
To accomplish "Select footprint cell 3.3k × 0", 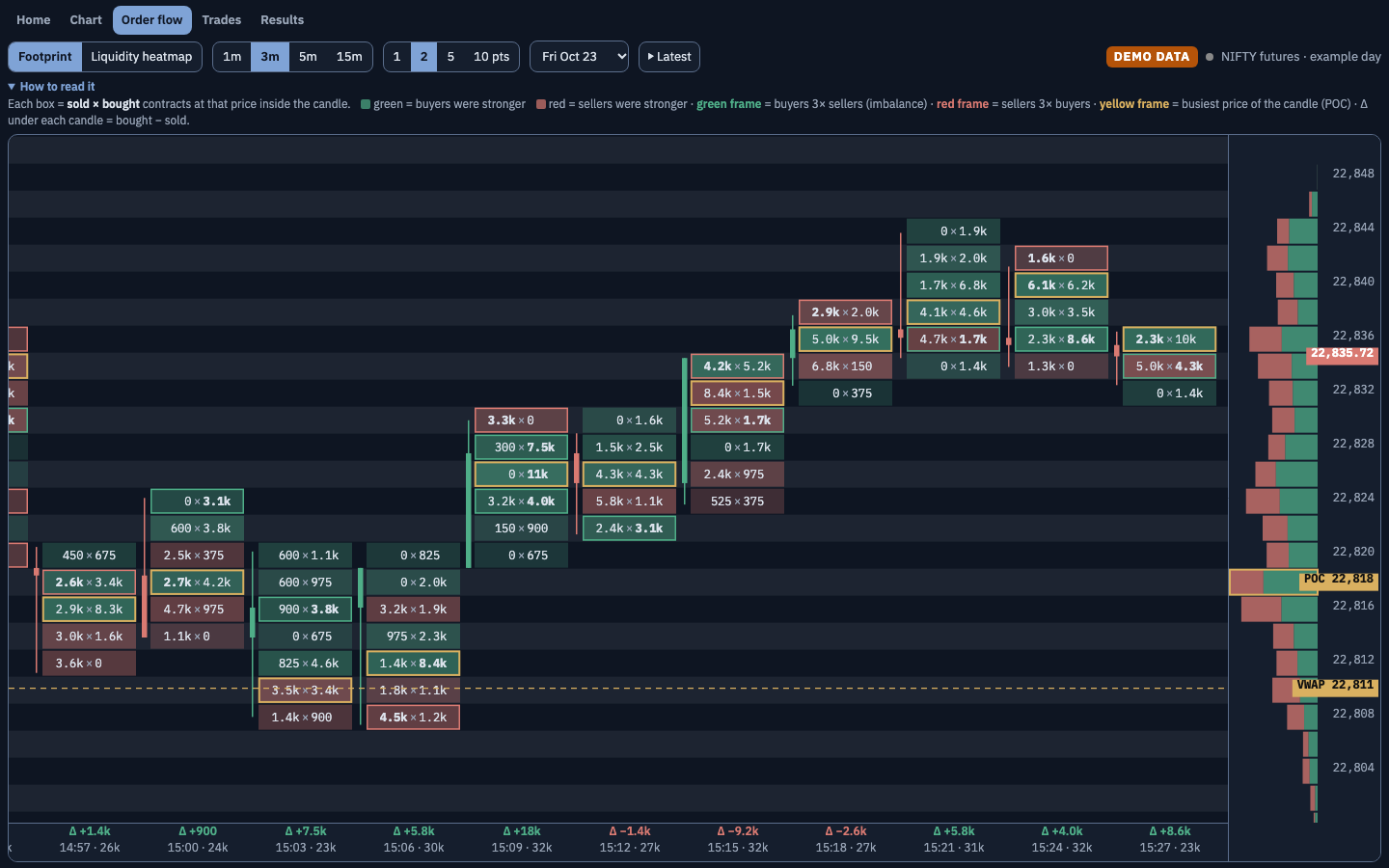I will tap(521, 420).
